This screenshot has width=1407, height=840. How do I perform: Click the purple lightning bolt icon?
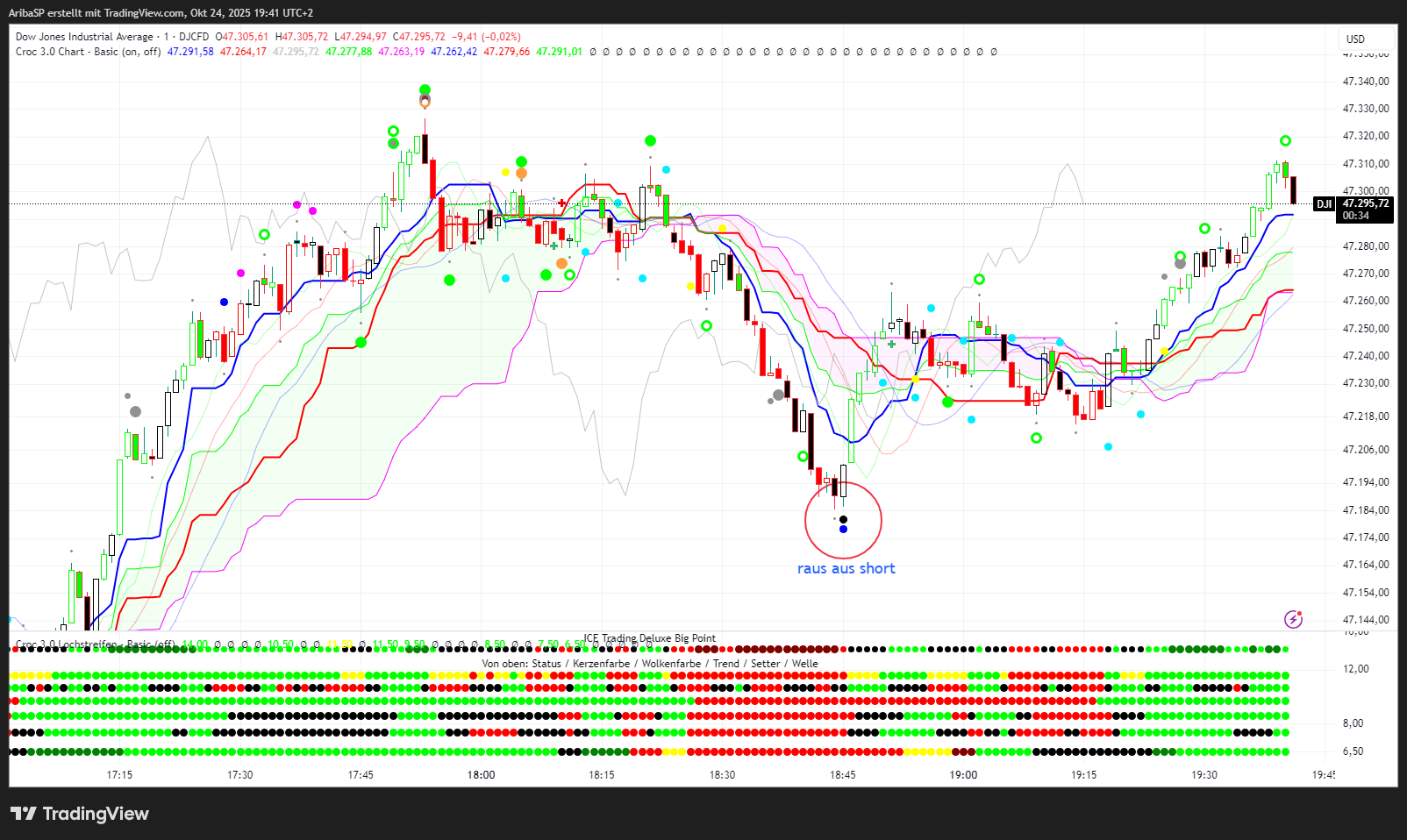click(1293, 620)
